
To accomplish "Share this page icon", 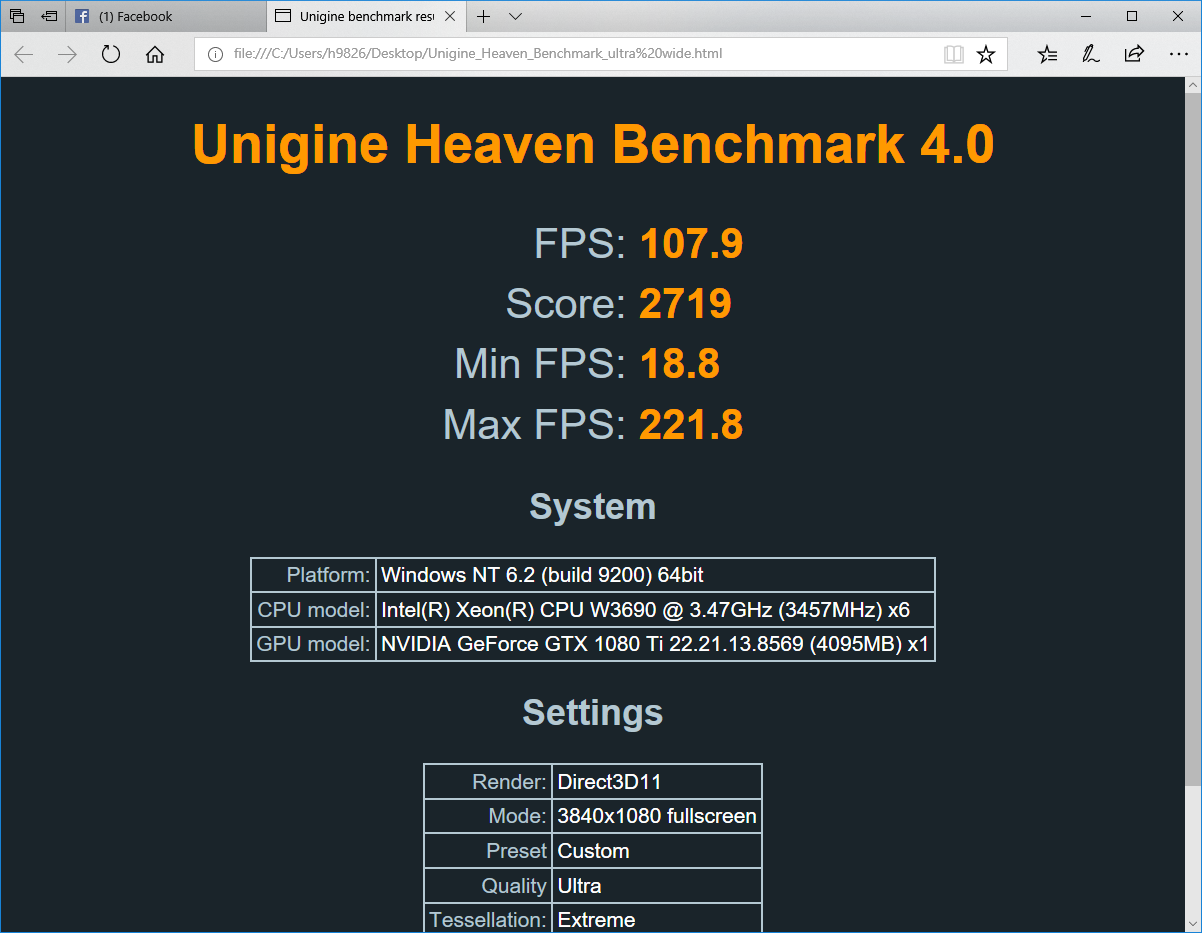I will click(1134, 54).
